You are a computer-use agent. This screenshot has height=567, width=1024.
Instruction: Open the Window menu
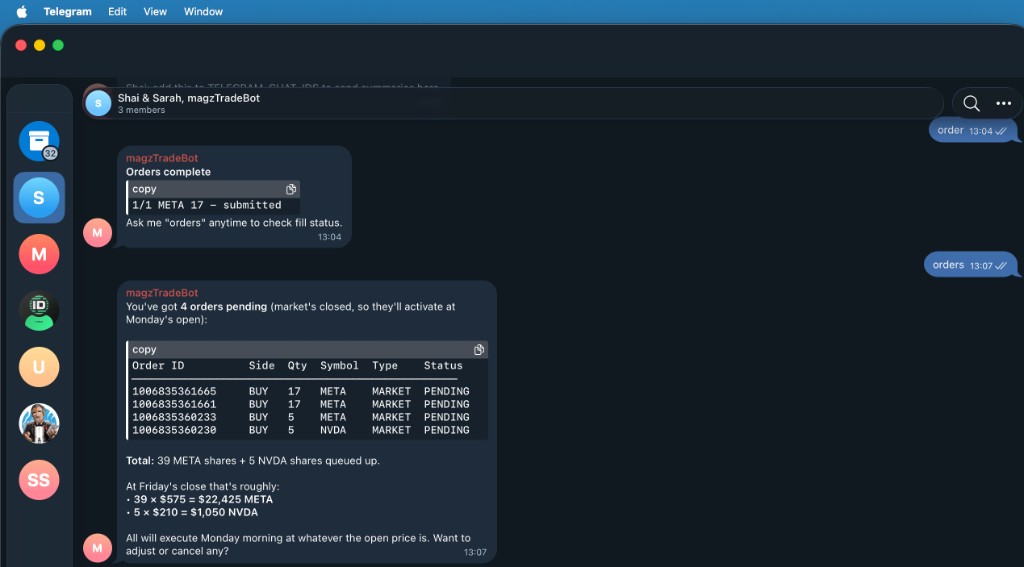(x=203, y=12)
